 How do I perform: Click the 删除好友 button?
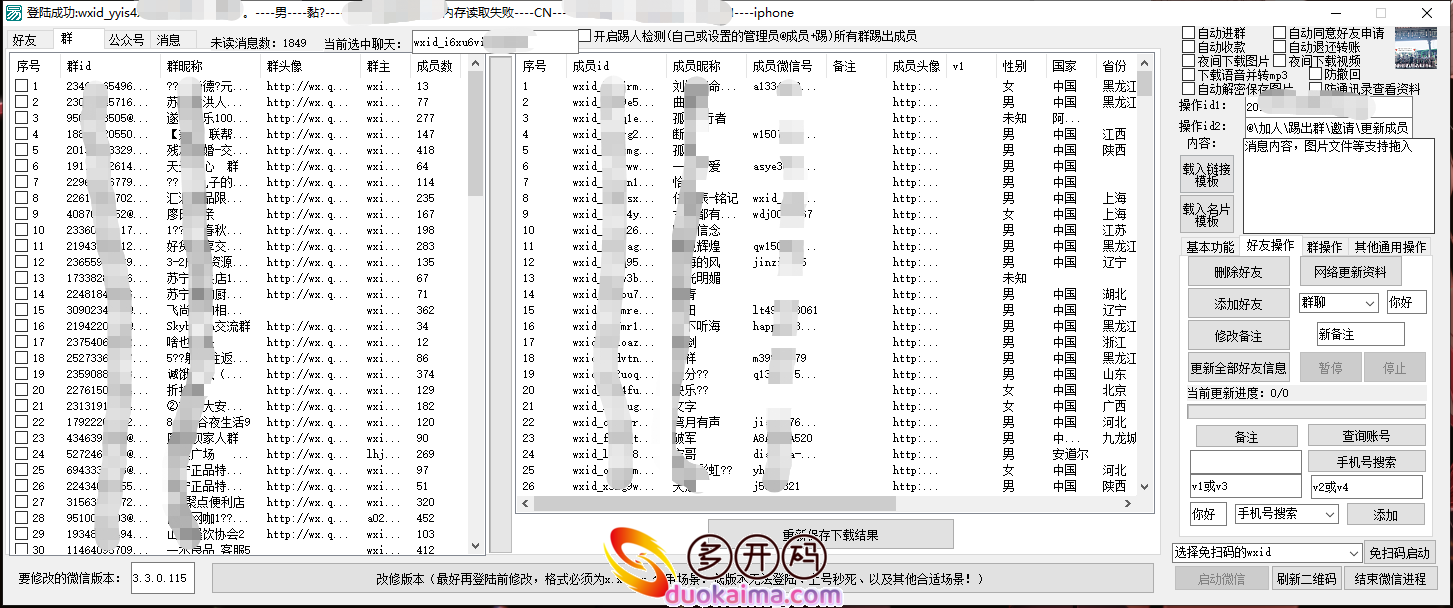coord(1238,271)
